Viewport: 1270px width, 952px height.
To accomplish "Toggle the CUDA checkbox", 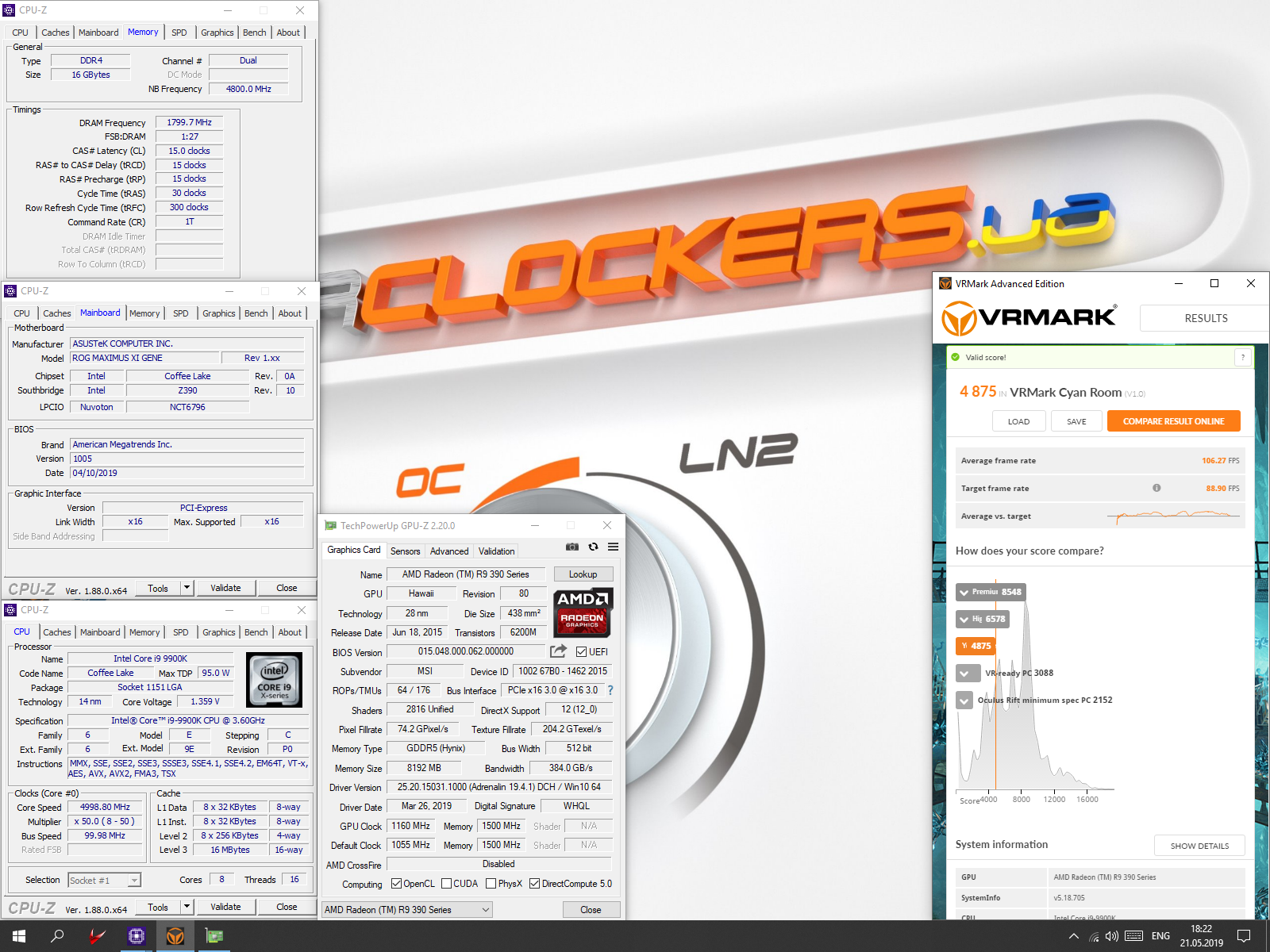I will (x=446, y=884).
